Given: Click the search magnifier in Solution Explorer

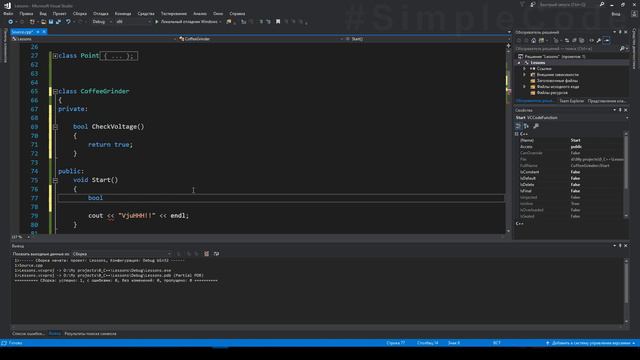Looking at the screenshot, I should 622,49.
